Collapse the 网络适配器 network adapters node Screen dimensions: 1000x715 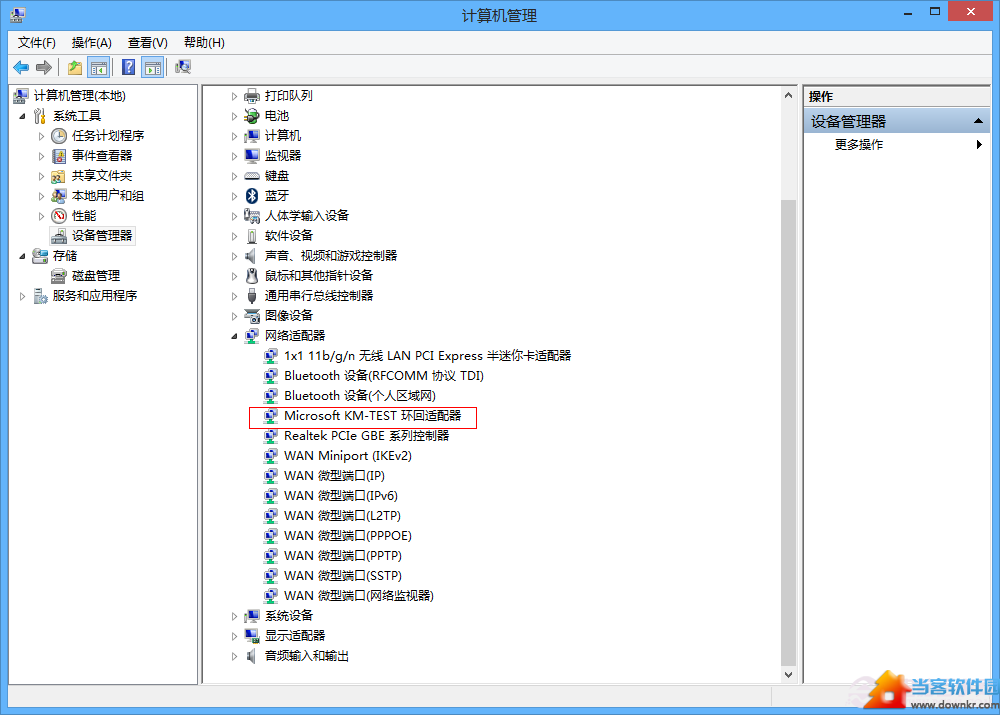tap(235, 336)
